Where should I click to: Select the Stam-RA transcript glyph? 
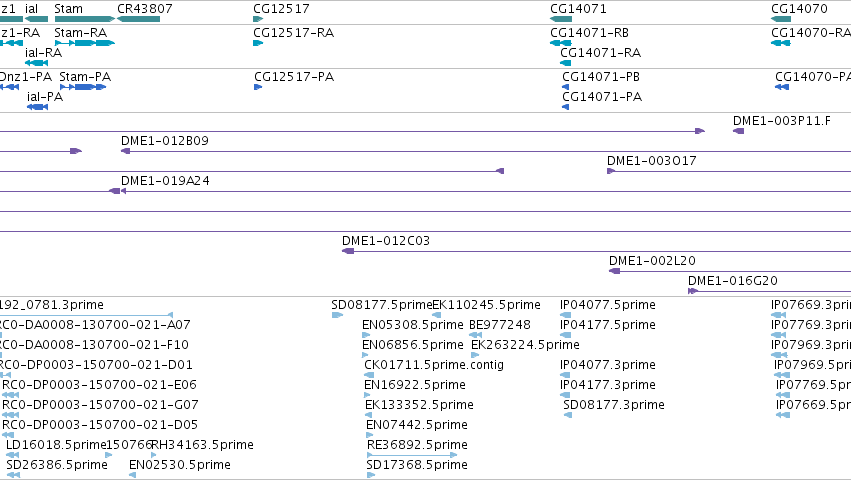85,43
